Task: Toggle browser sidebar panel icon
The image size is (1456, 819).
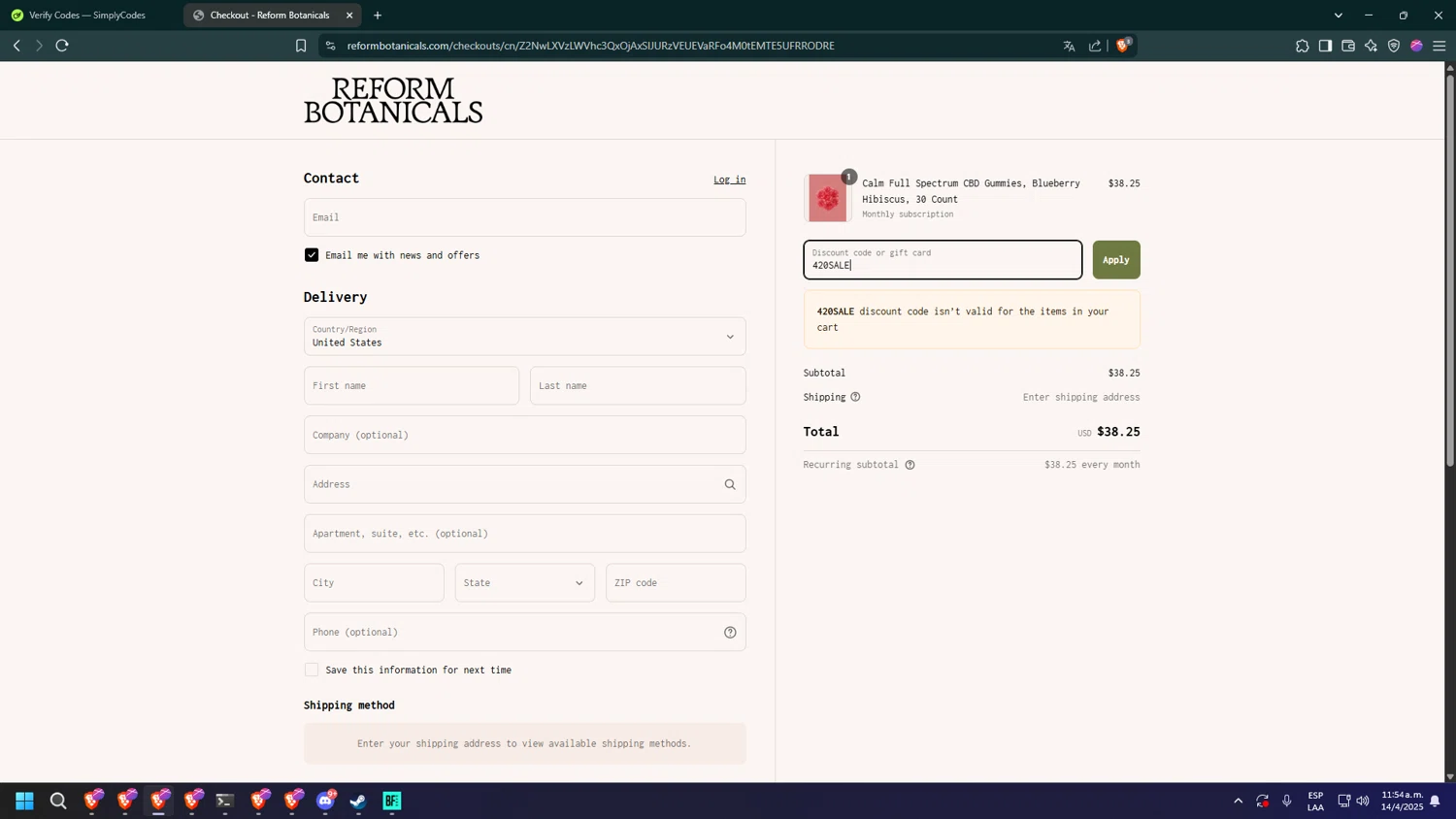Action: [1325, 46]
